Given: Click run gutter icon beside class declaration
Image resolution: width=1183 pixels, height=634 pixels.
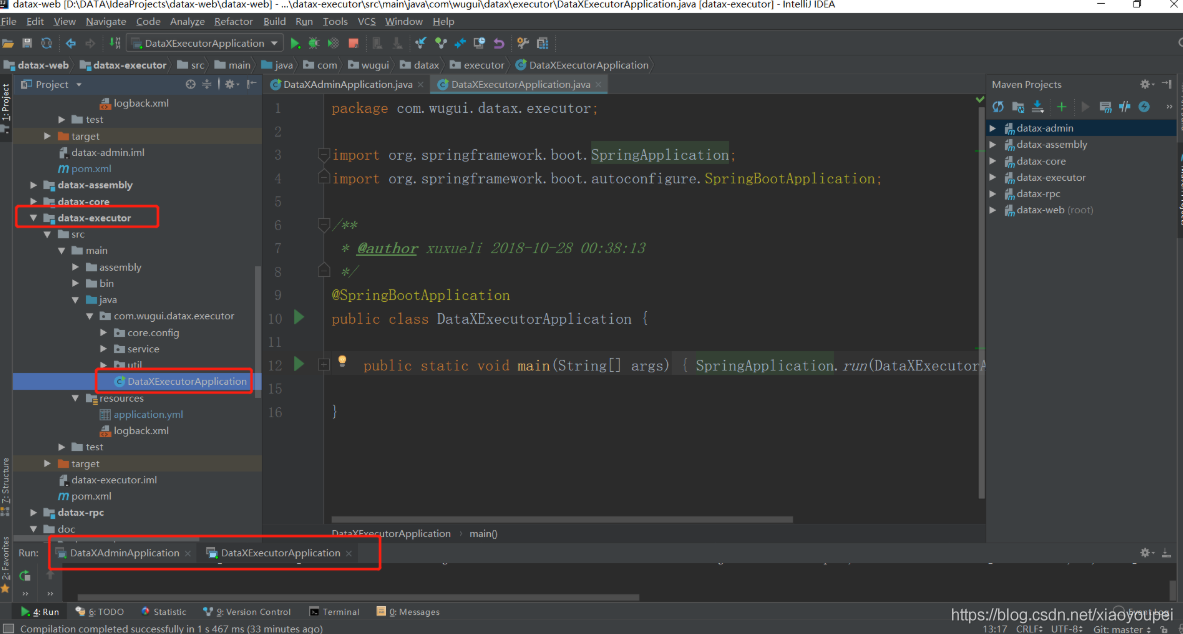Looking at the screenshot, I should click(299, 317).
